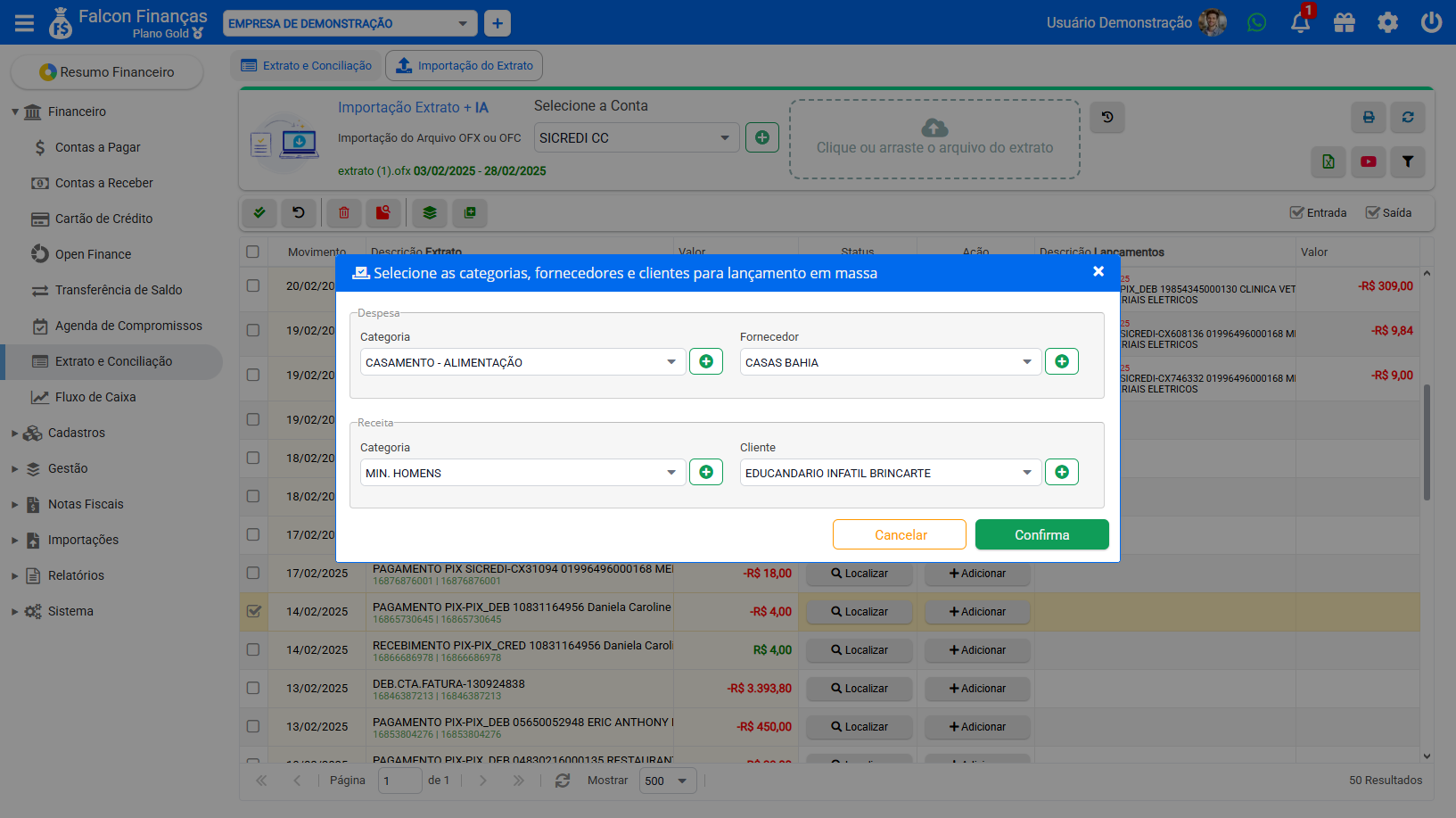Click the power logout icon
Screen dimensions: 1456x818
[1431, 22]
